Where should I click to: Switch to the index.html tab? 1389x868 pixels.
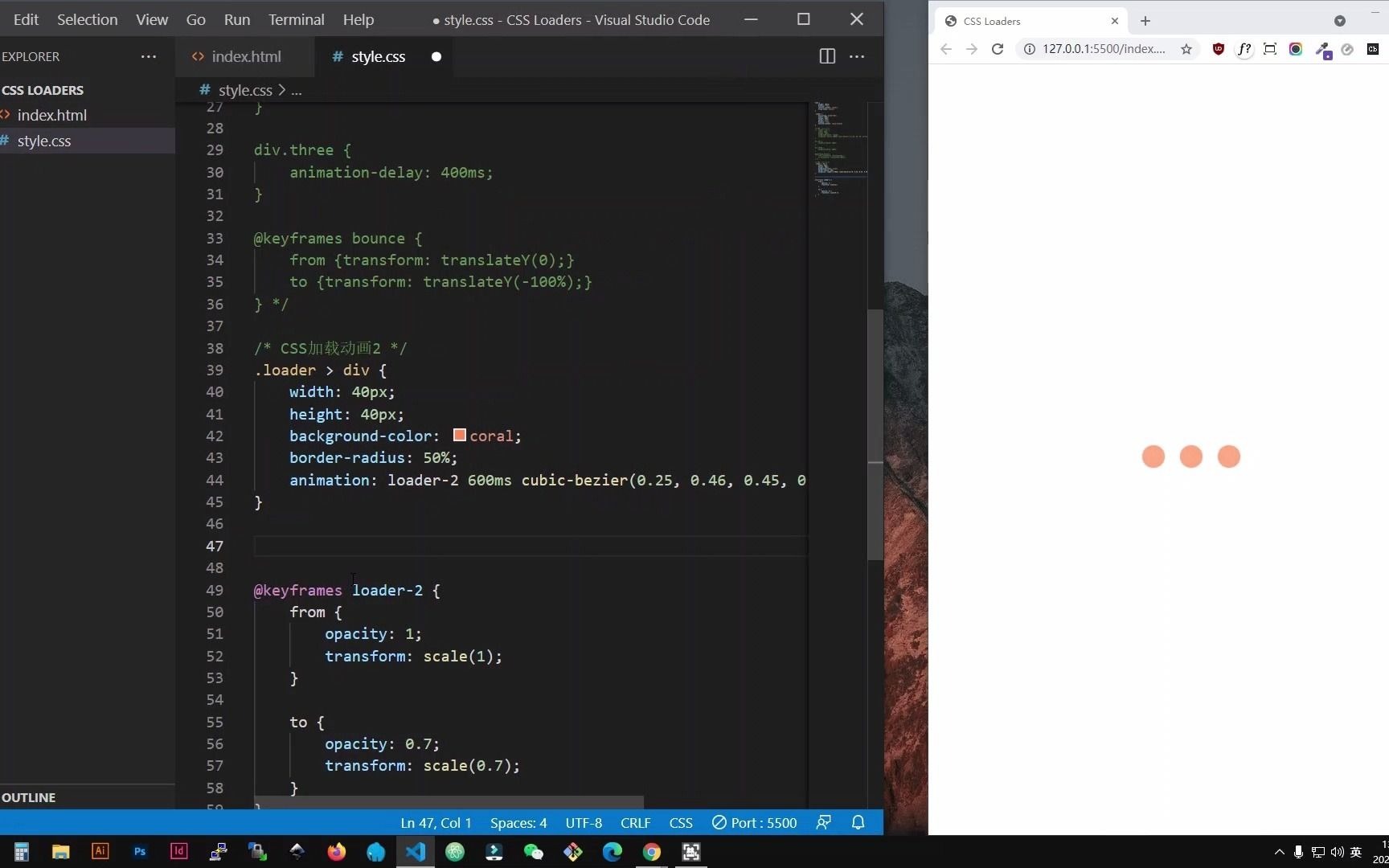(245, 56)
